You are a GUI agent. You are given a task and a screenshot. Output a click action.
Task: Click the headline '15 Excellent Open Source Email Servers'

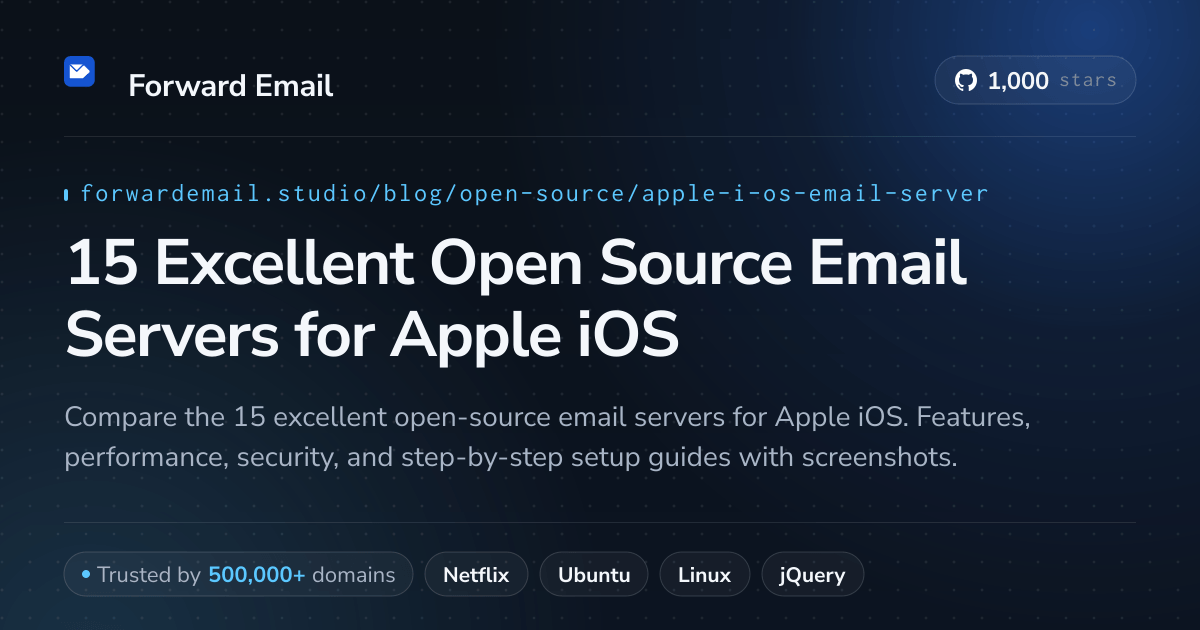point(516,299)
